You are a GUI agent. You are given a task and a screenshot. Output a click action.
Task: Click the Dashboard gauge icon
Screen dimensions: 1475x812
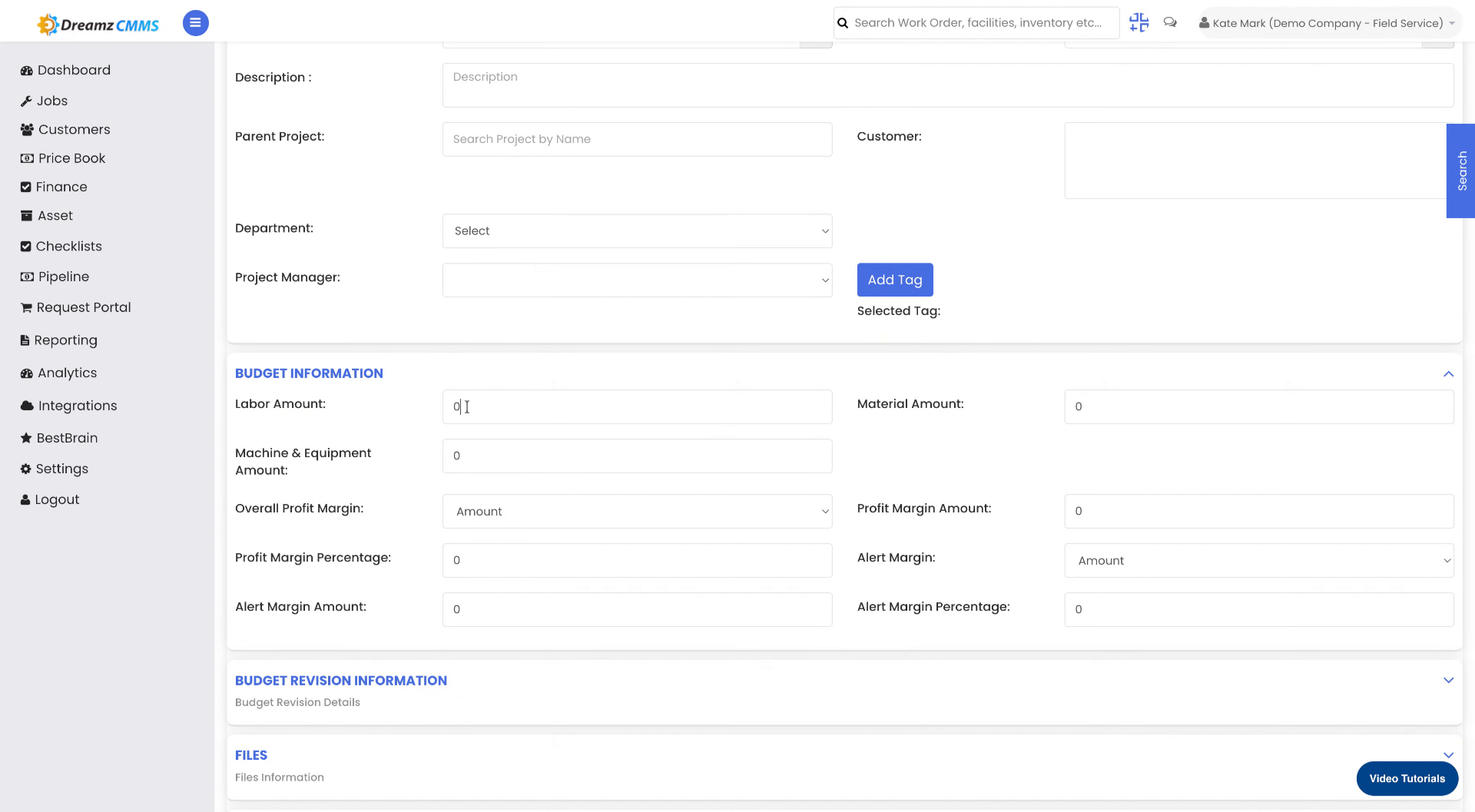27,71
